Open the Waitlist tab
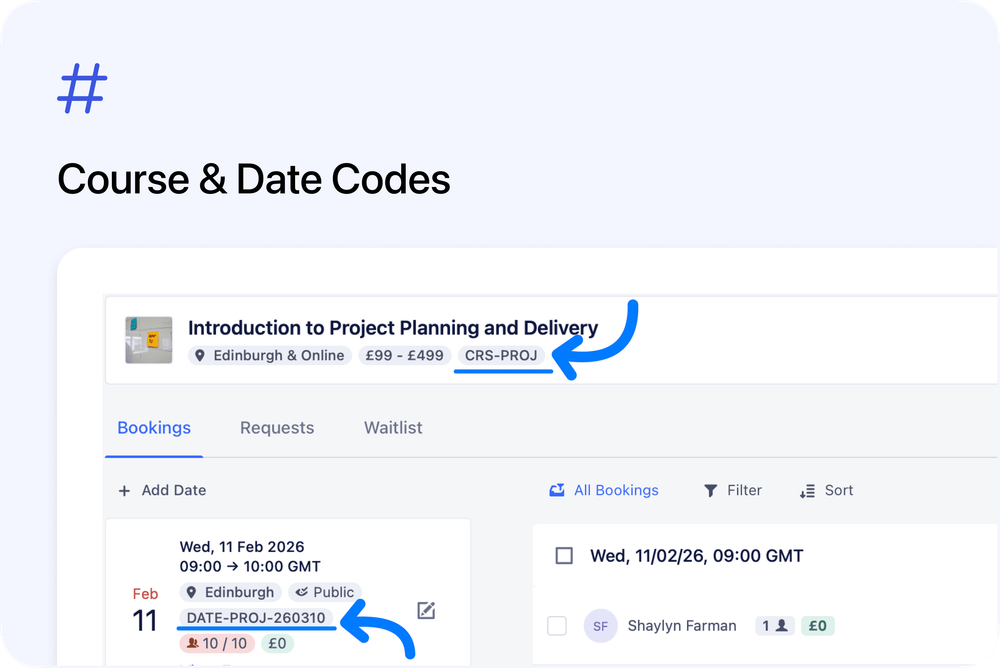The width and height of the screenshot is (1000, 668). point(393,427)
